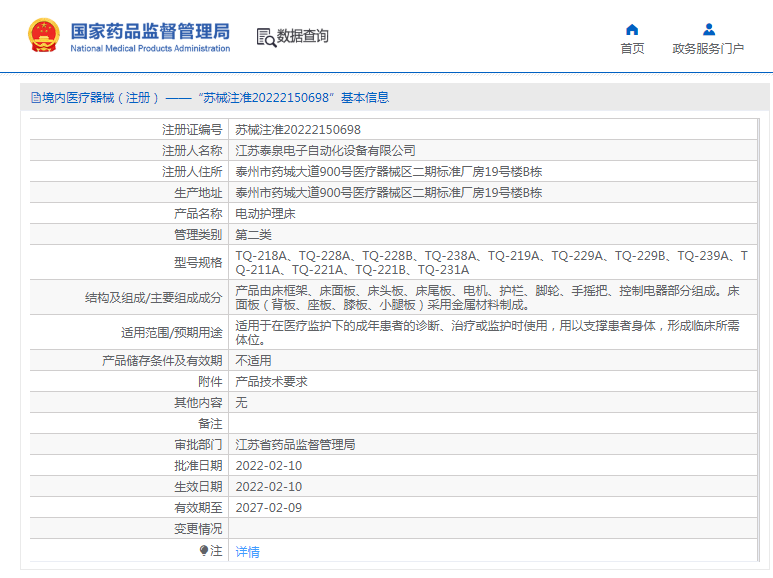Click the 生产地址 label
The height and width of the screenshot is (578, 773).
pos(198,193)
